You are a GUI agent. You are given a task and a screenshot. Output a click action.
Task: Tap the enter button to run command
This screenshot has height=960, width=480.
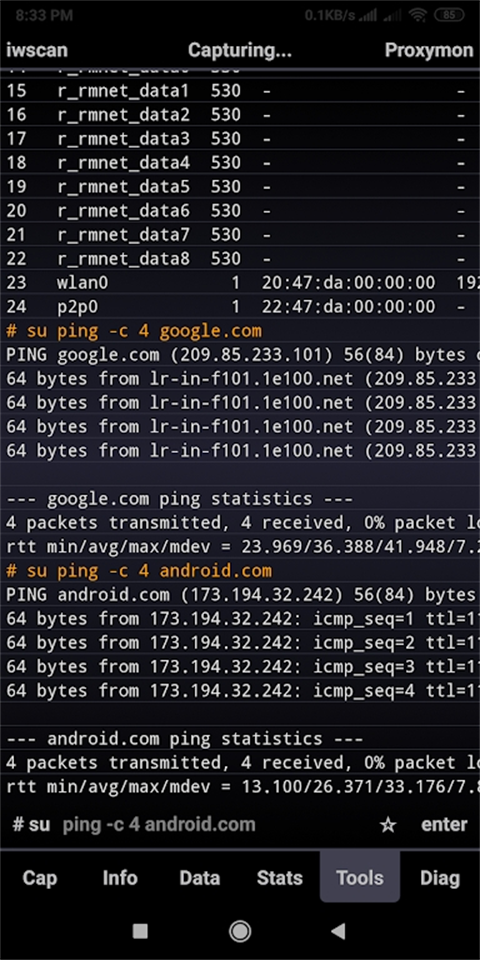pyautogui.click(x=444, y=825)
